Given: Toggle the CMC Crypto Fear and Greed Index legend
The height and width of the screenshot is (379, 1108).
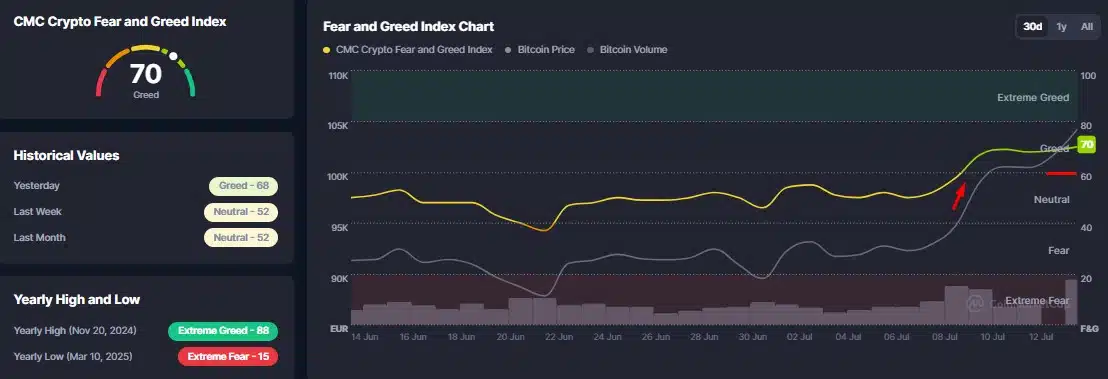Looking at the screenshot, I should click(408, 49).
